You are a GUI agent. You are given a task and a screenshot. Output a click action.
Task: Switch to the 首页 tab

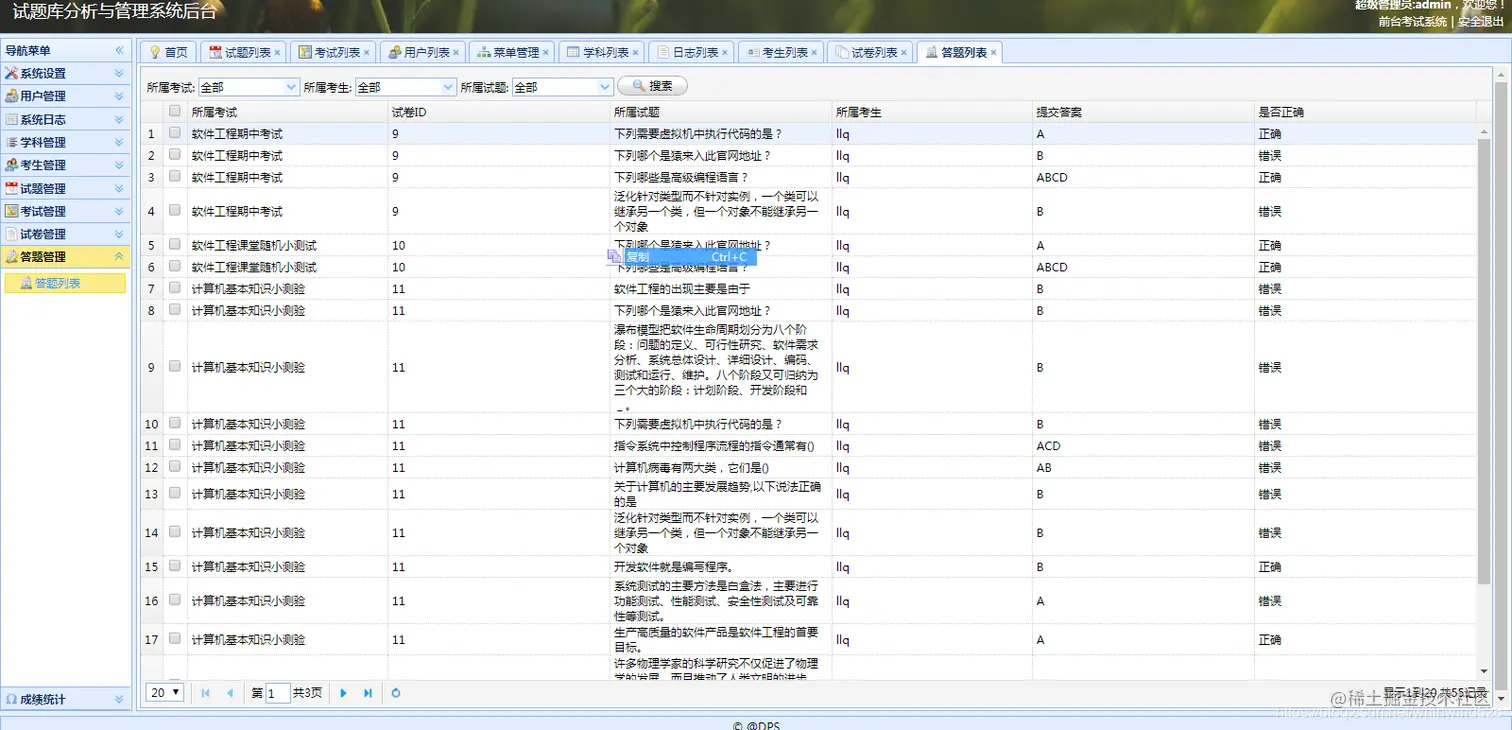167,52
